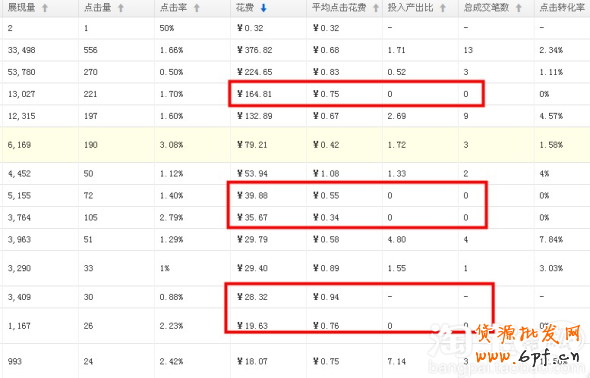Toggle the blue 花费 descending arrow
This screenshot has height=378, width=590.
pos(263,8)
